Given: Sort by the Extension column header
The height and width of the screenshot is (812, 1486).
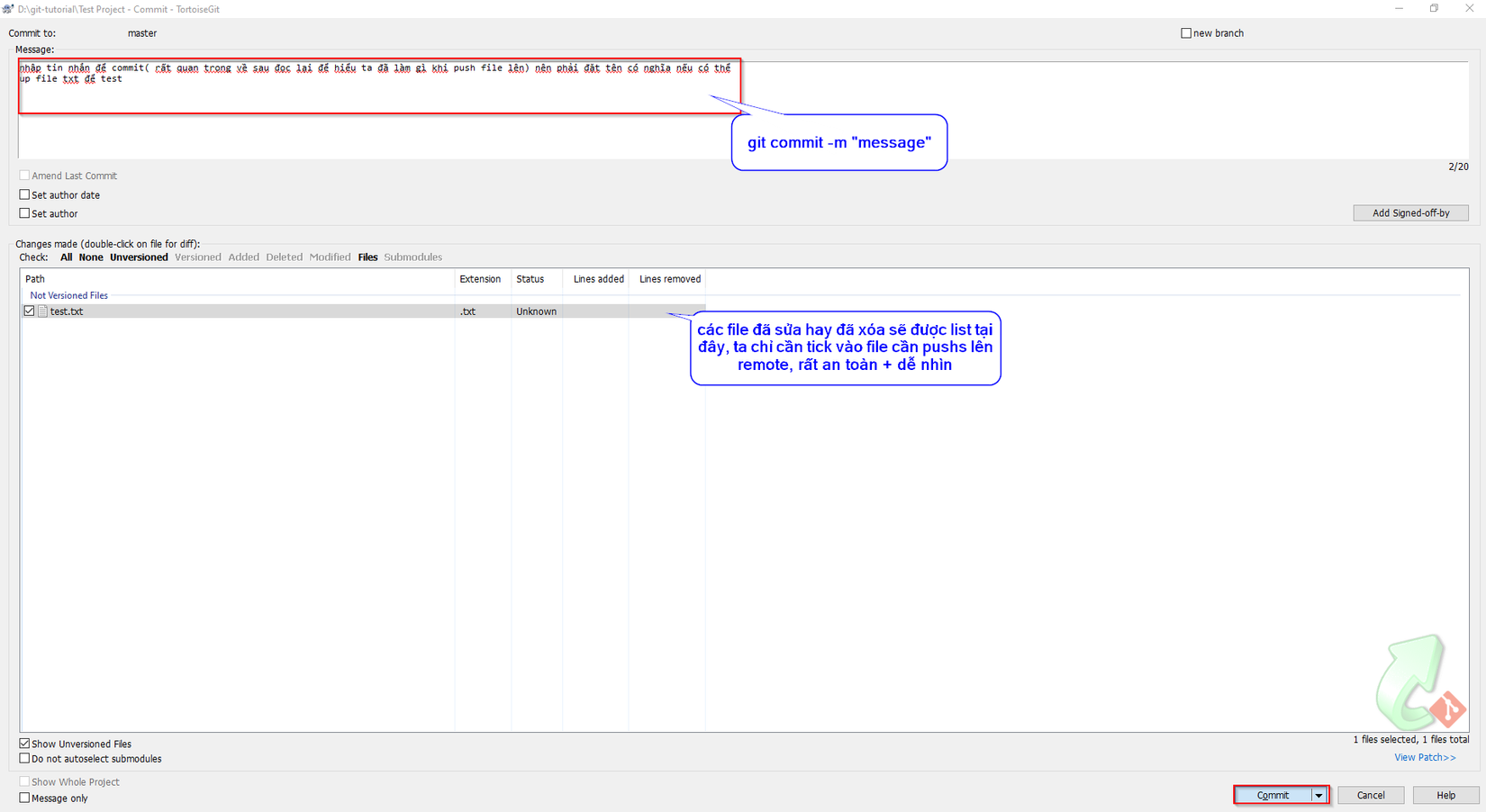Looking at the screenshot, I should 483,279.
